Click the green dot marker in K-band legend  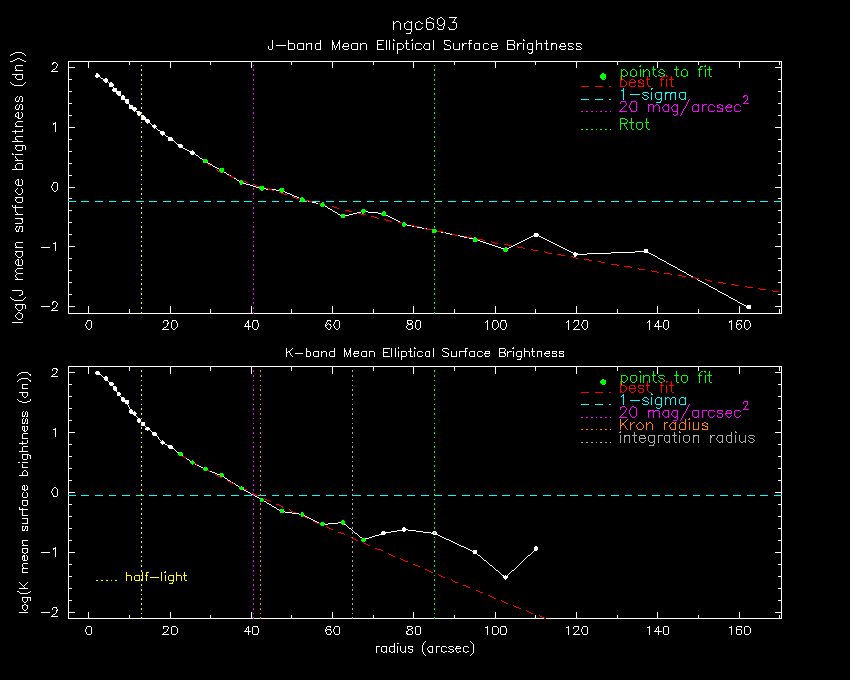click(x=603, y=383)
